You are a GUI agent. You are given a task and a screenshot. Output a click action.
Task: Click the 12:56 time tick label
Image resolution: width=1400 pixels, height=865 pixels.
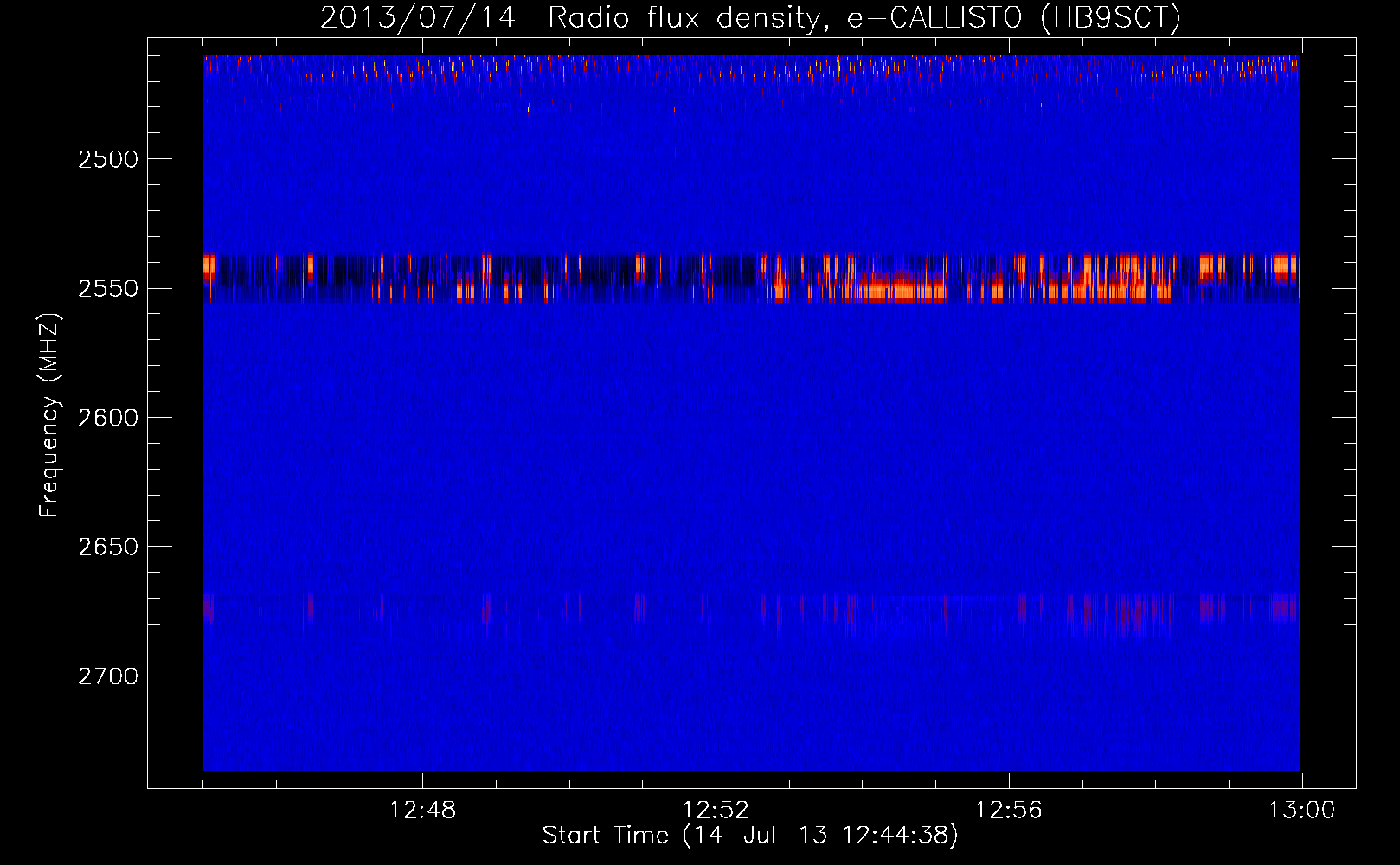click(1009, 811)
